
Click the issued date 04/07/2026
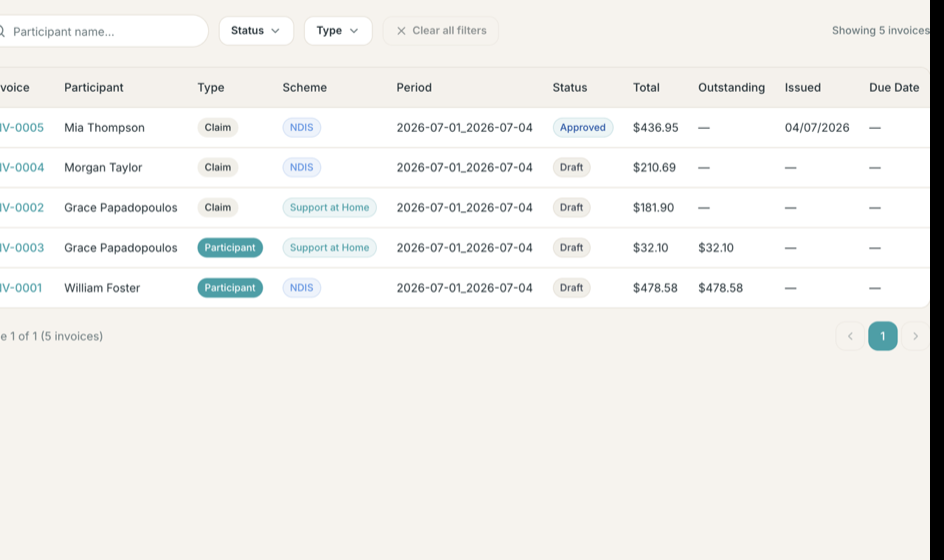click(817, 128)
